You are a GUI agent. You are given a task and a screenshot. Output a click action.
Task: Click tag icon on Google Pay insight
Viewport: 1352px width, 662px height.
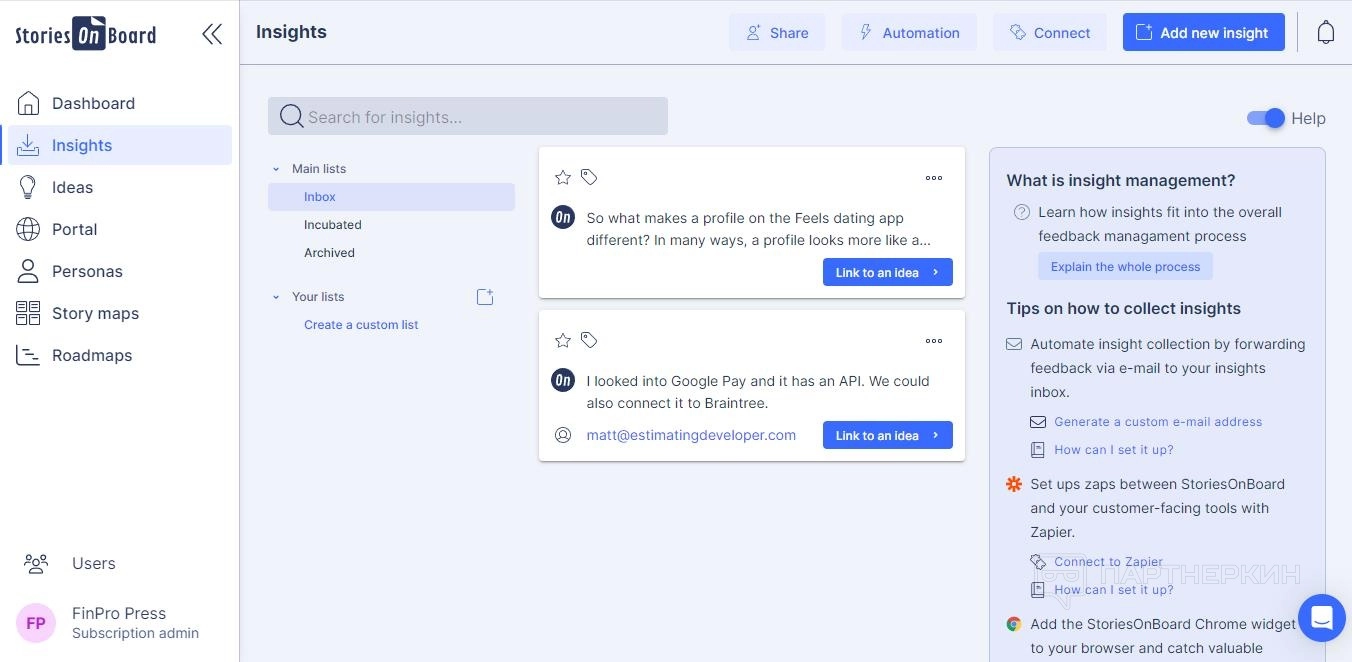(589, 340)
